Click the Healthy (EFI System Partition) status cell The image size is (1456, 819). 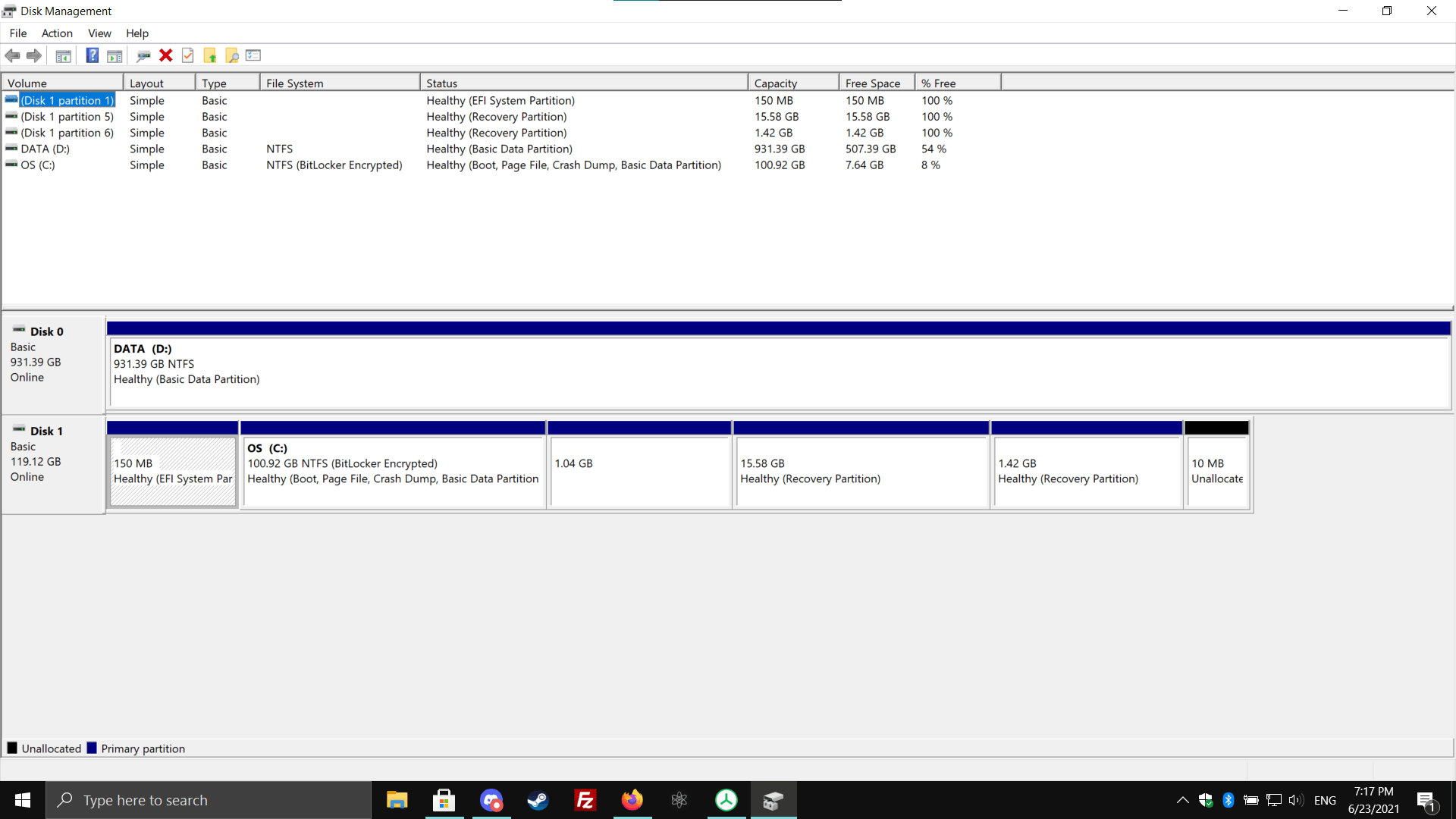(500, 100)
